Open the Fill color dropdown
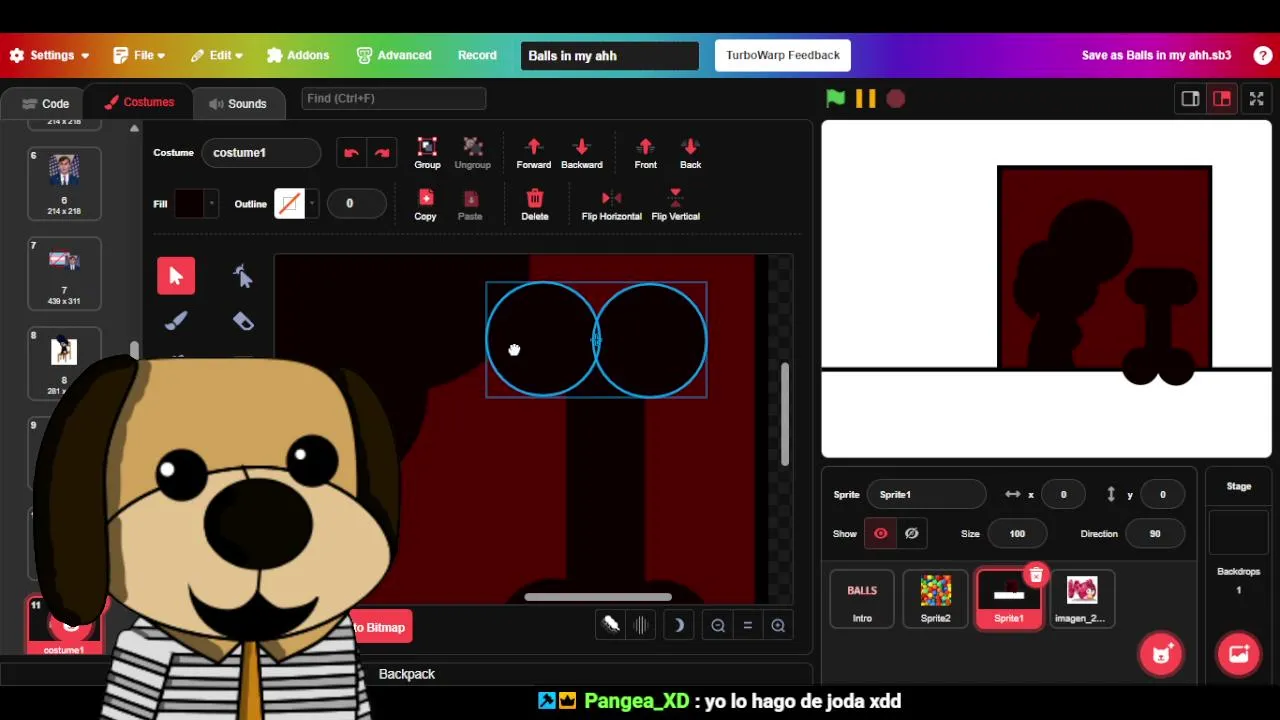 [x=211, y=203]
